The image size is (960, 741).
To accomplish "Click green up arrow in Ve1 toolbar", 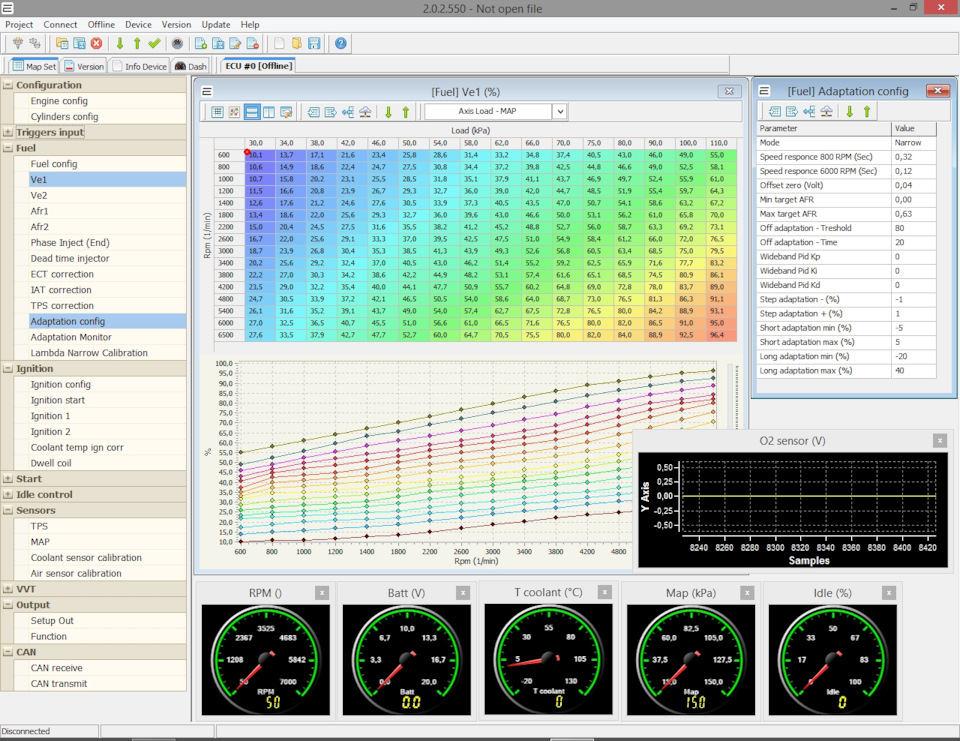I will pos(405,112).
